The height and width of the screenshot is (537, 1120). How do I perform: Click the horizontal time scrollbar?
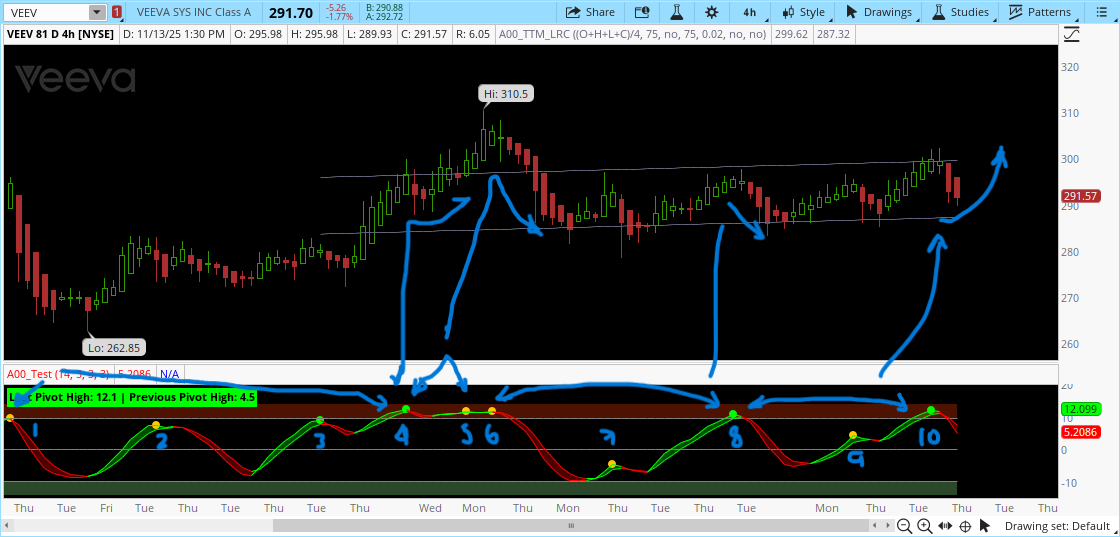click(570, 526)
